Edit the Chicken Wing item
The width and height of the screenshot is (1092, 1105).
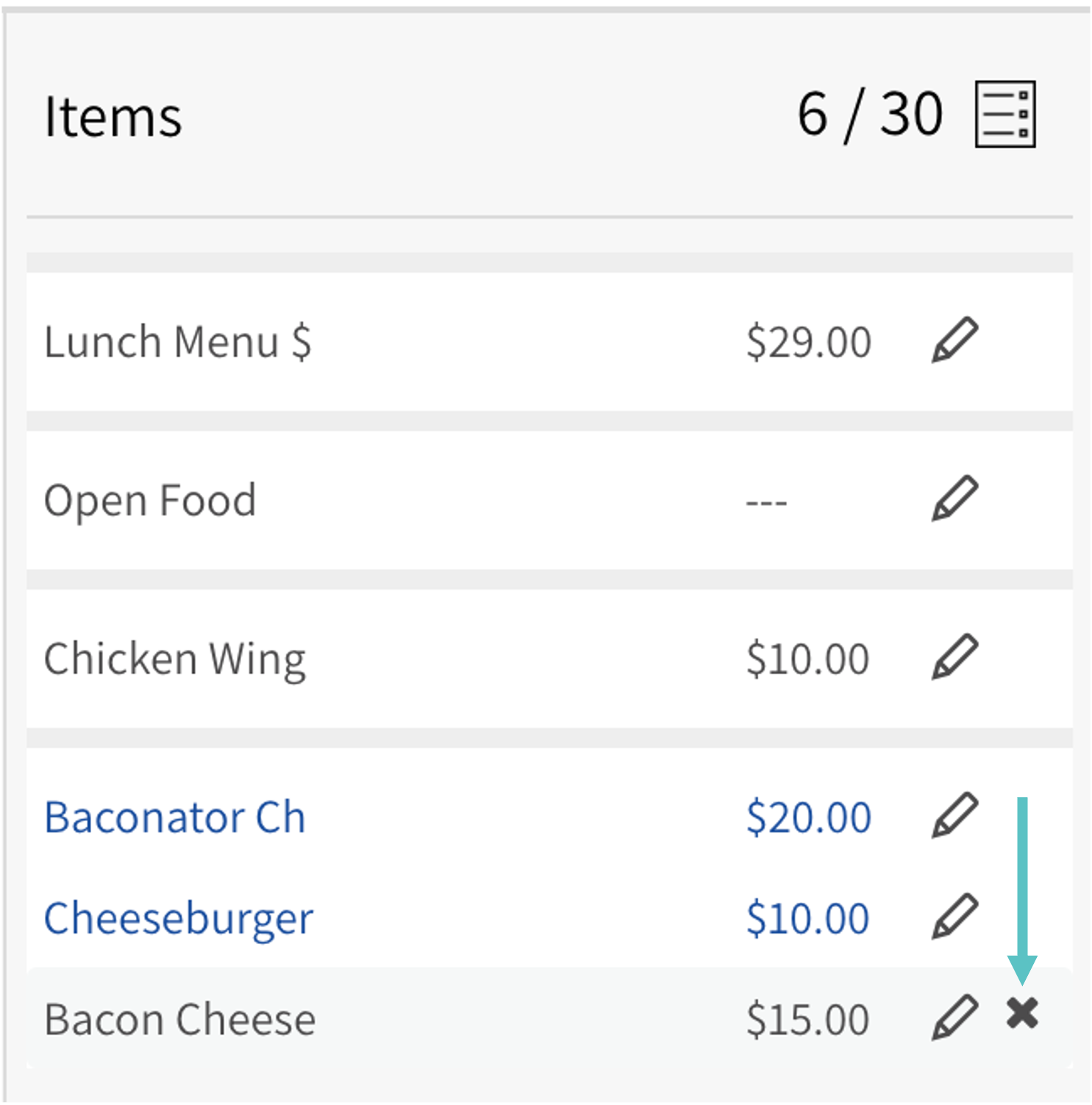coord(954,657)
